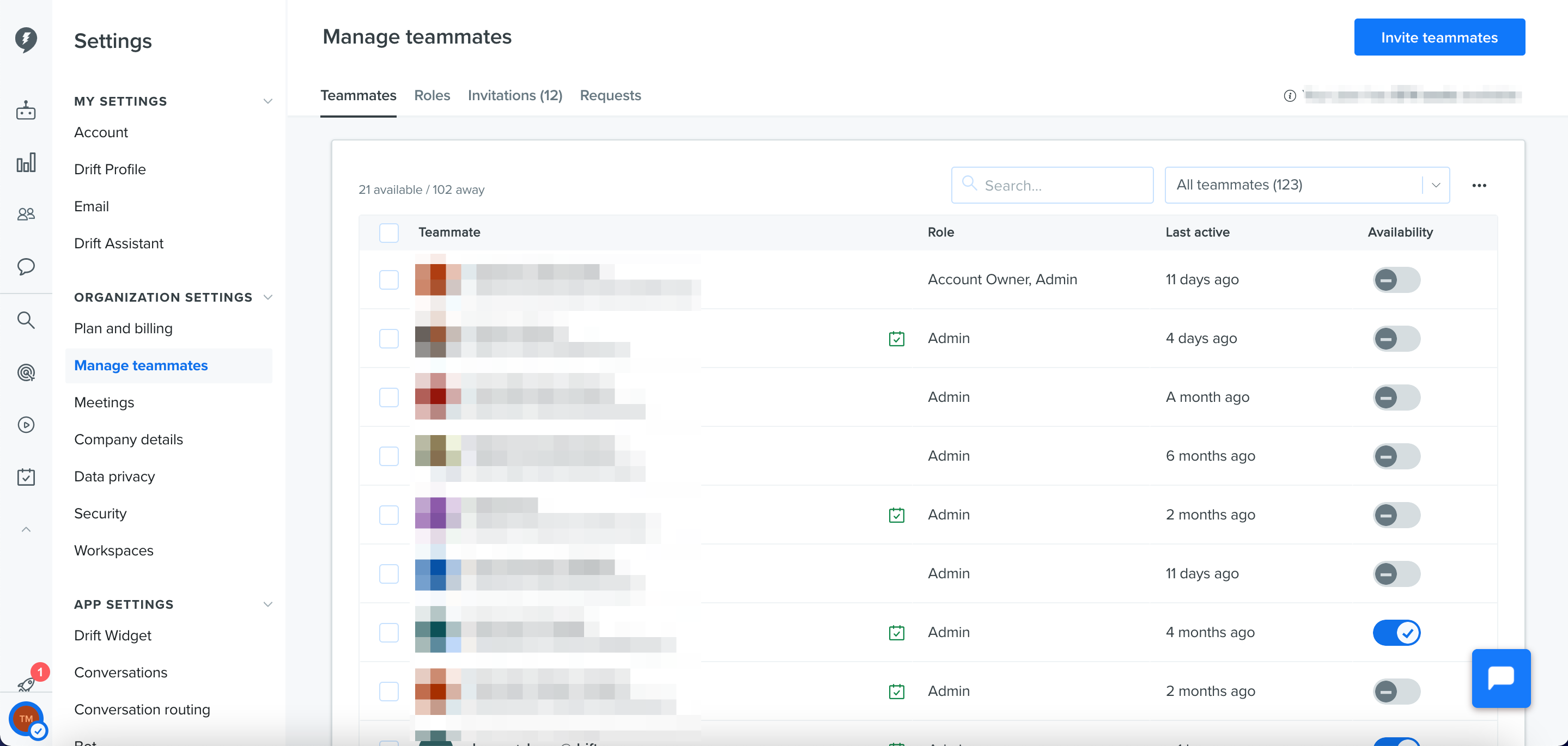Switch to the Invitations (12) tab
Screen dimensions: 1568x746
(514, 95)
